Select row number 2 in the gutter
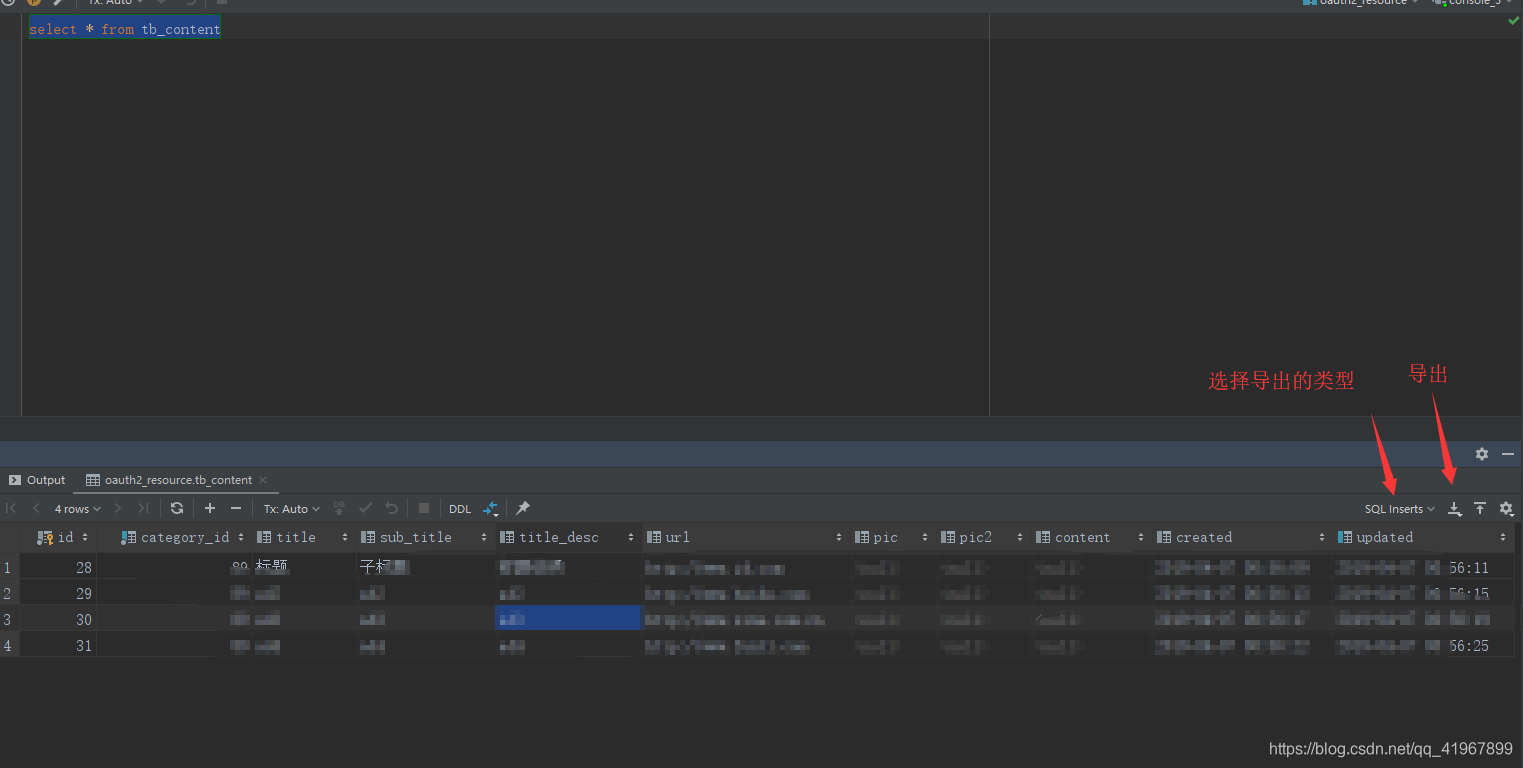The height and width of the screenshot is (768, 1523). pyautogui.click(x=9, y=593)
